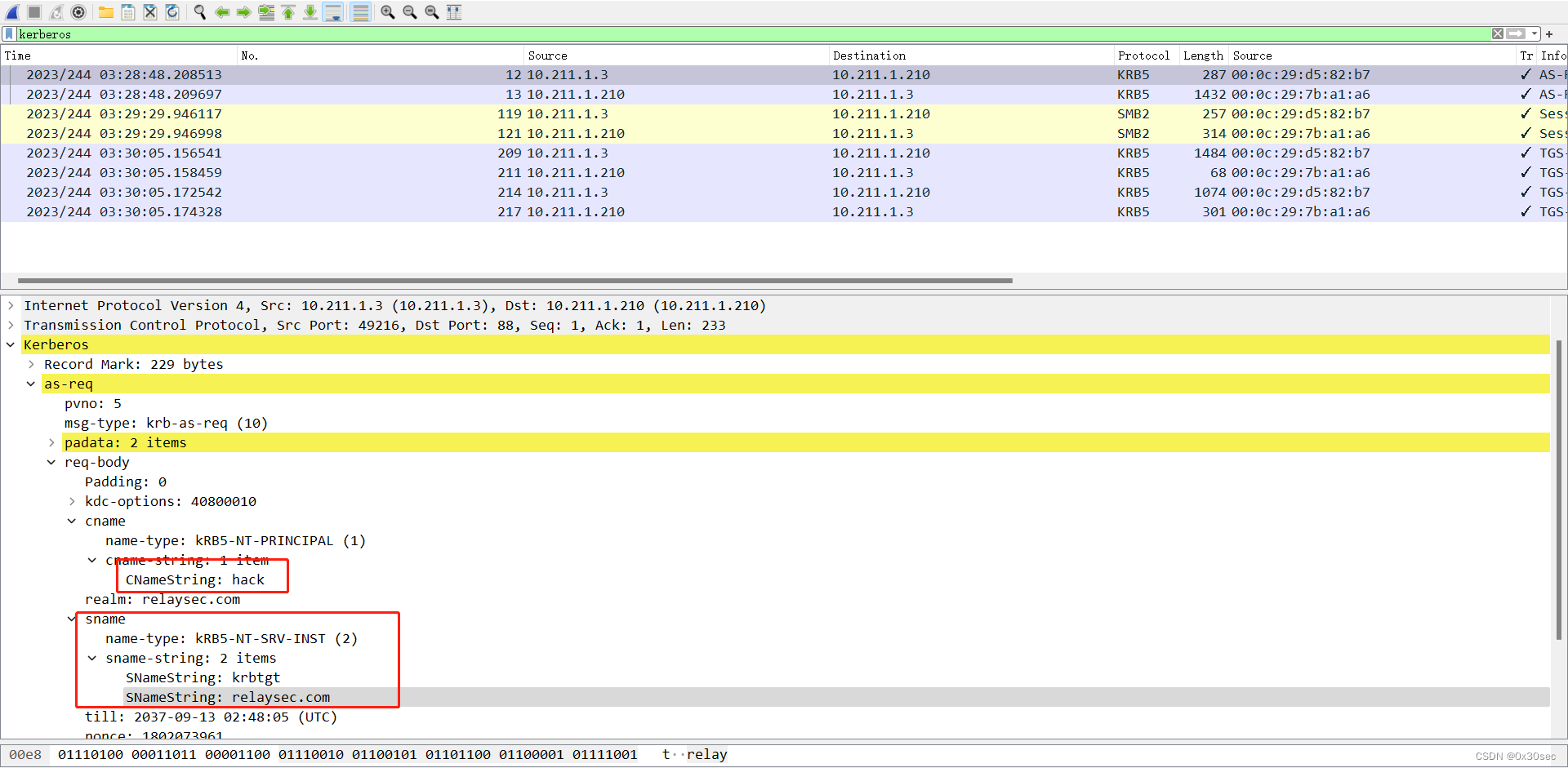
Task: Select the CNameString: hack field
Action: tap(195, 579)
